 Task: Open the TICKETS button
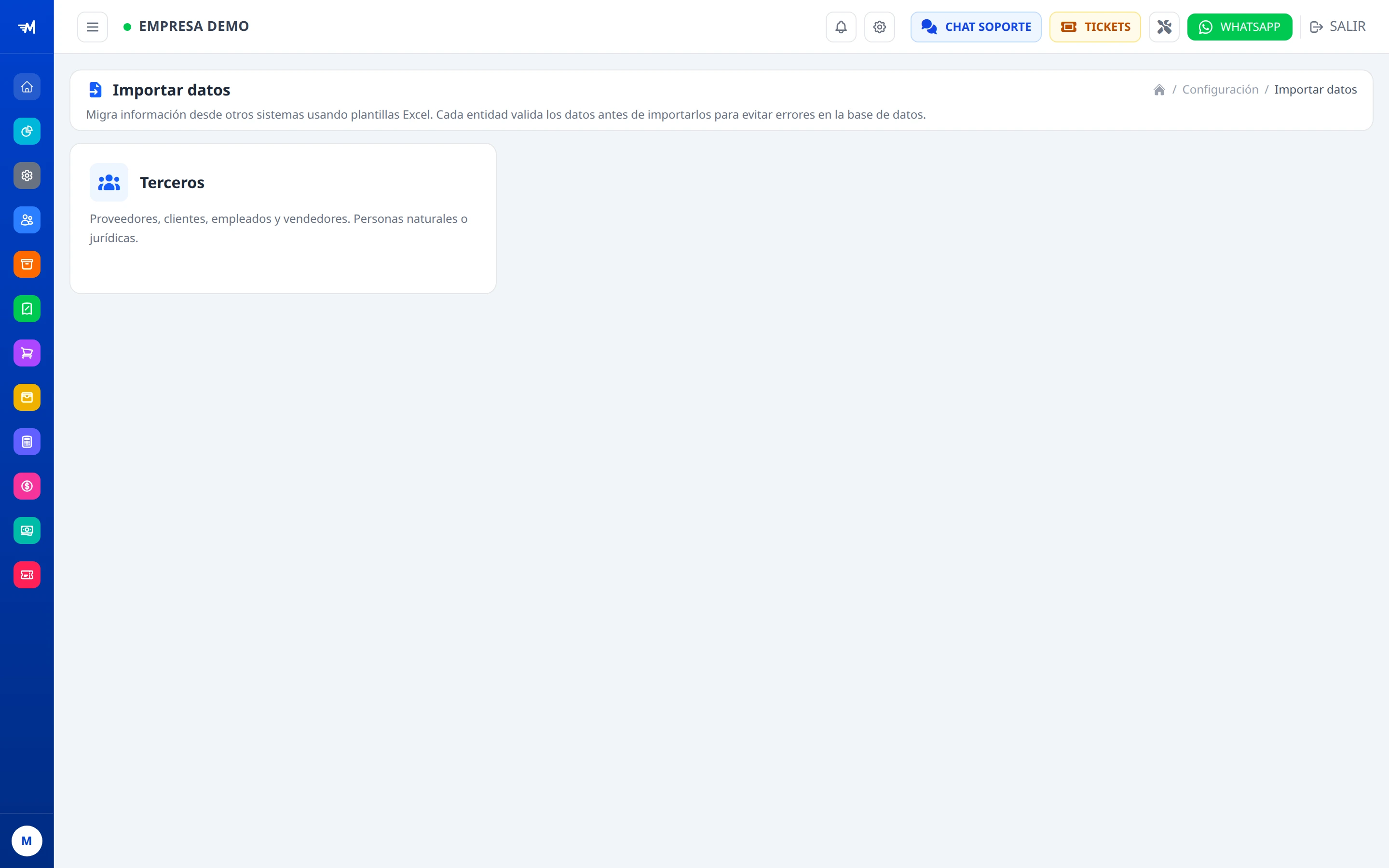(1095, 27)
